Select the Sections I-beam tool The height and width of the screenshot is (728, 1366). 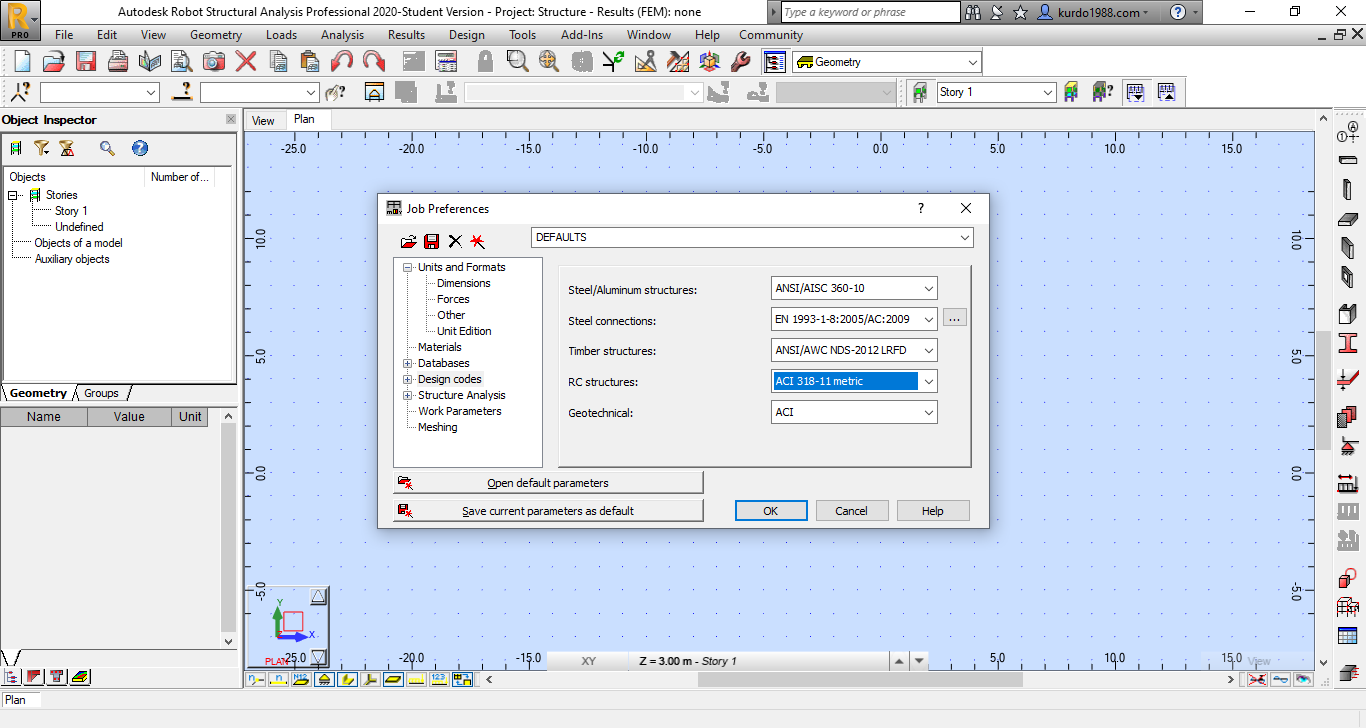(x=1348, y=343)
